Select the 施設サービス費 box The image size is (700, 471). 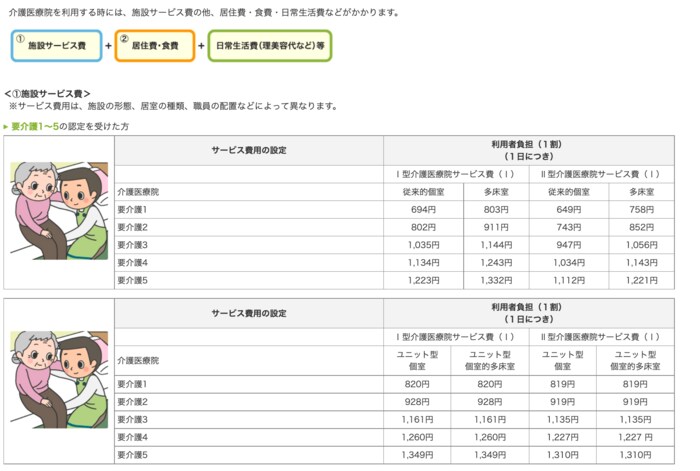click(x=56, y=46)
